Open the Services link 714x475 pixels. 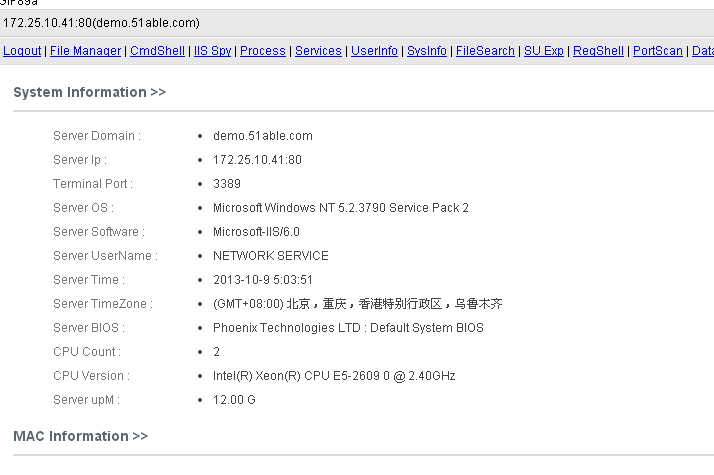point(318,51)
